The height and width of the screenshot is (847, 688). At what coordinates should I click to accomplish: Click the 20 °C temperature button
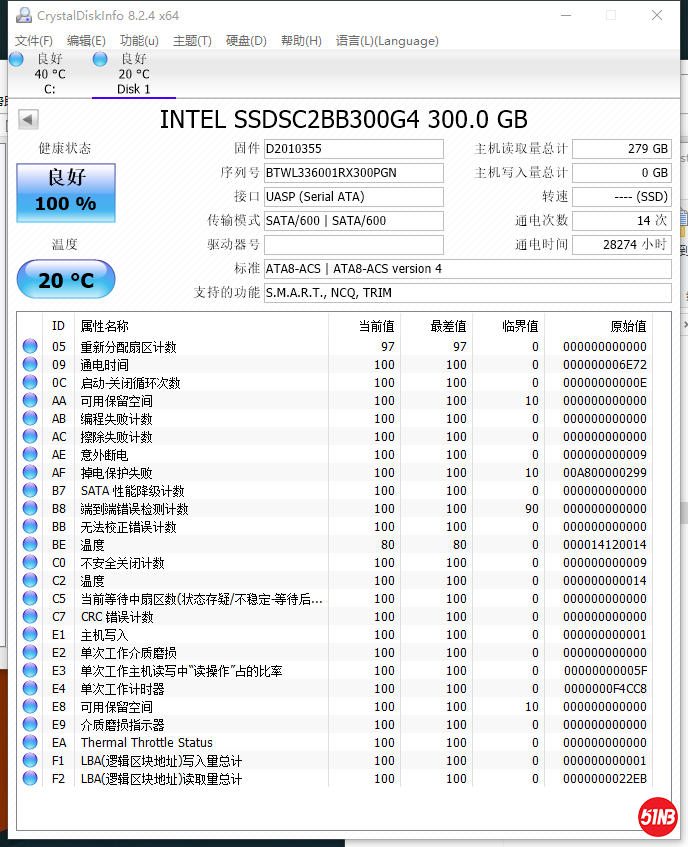pyautogui.click(x=66, y=280)
